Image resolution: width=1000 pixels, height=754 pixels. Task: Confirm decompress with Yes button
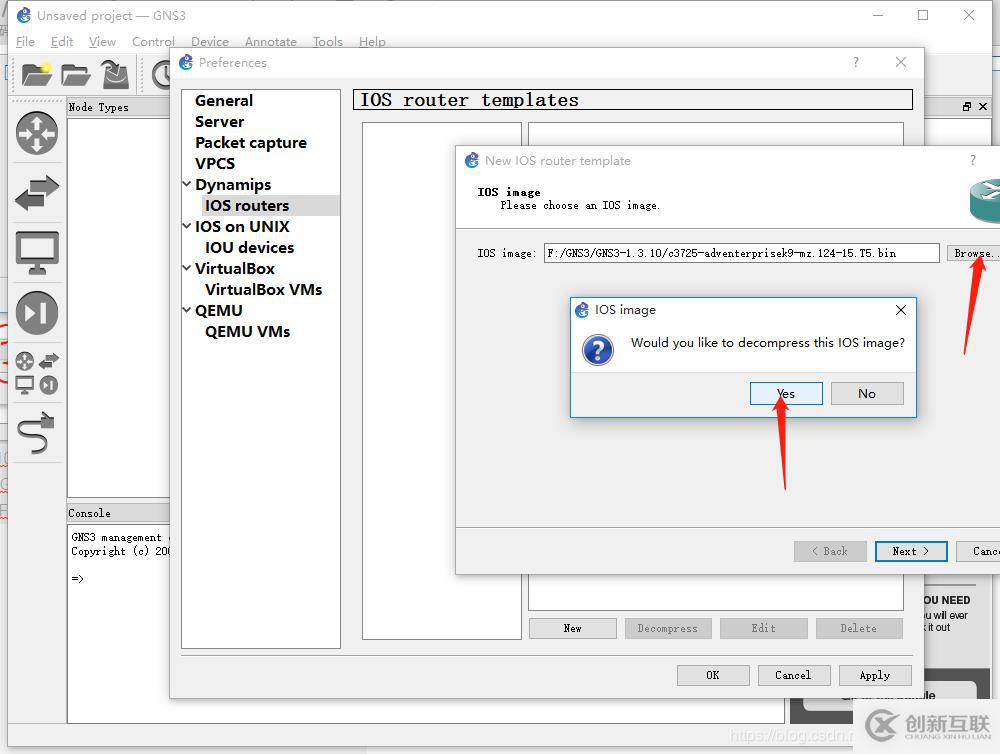[786, 394]
